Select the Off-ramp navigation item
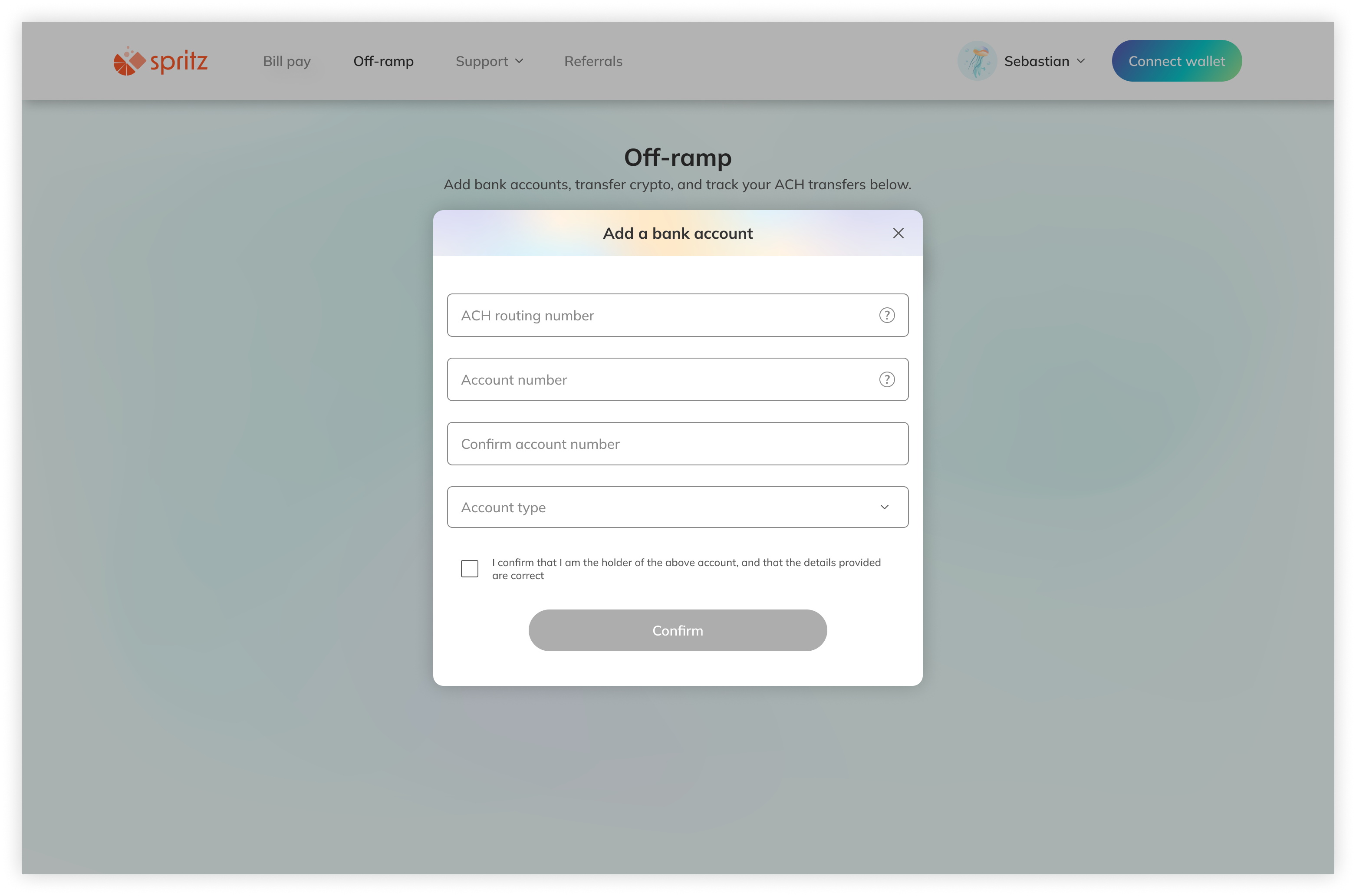The width and height of the screenshot is (1356, 896). [383, 61]
